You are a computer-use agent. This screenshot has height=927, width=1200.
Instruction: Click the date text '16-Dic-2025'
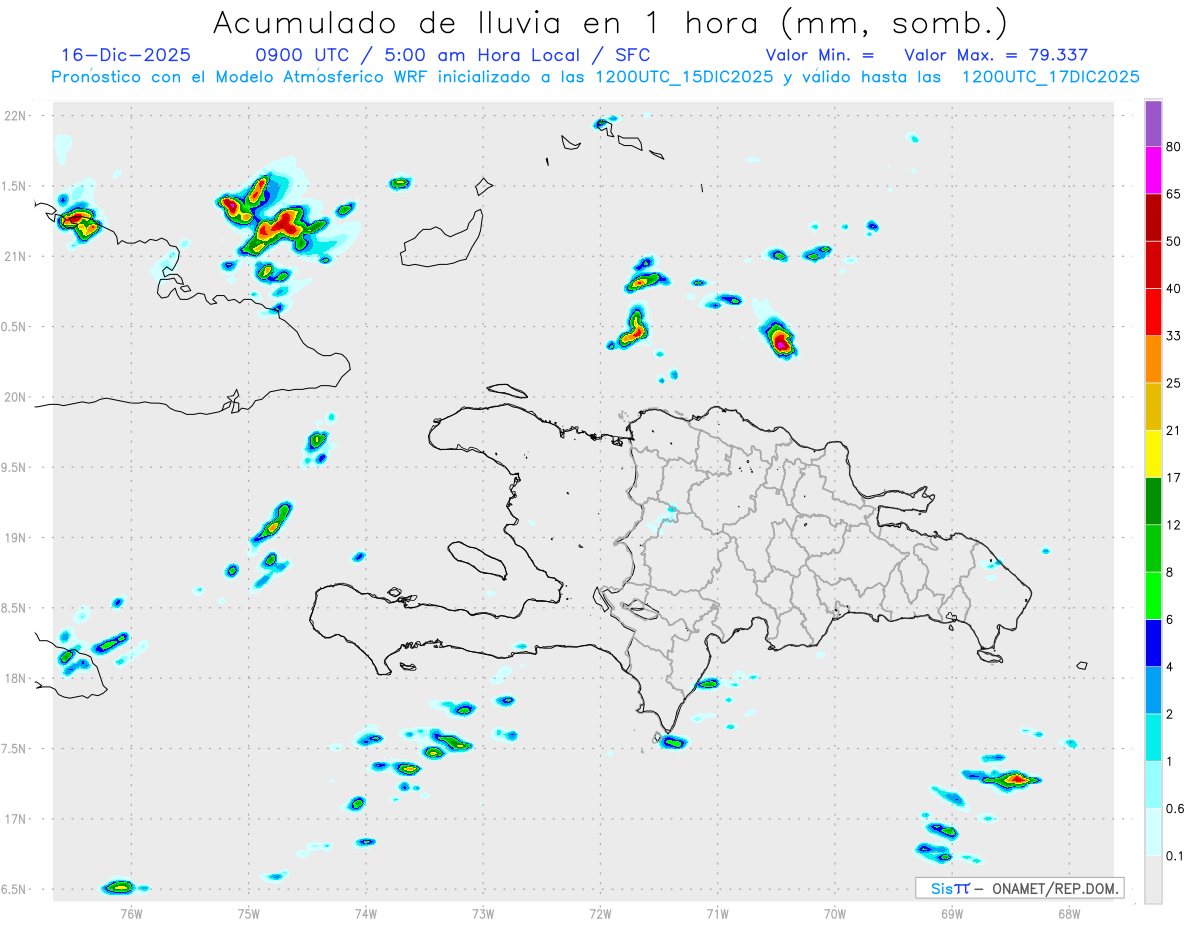125,55
